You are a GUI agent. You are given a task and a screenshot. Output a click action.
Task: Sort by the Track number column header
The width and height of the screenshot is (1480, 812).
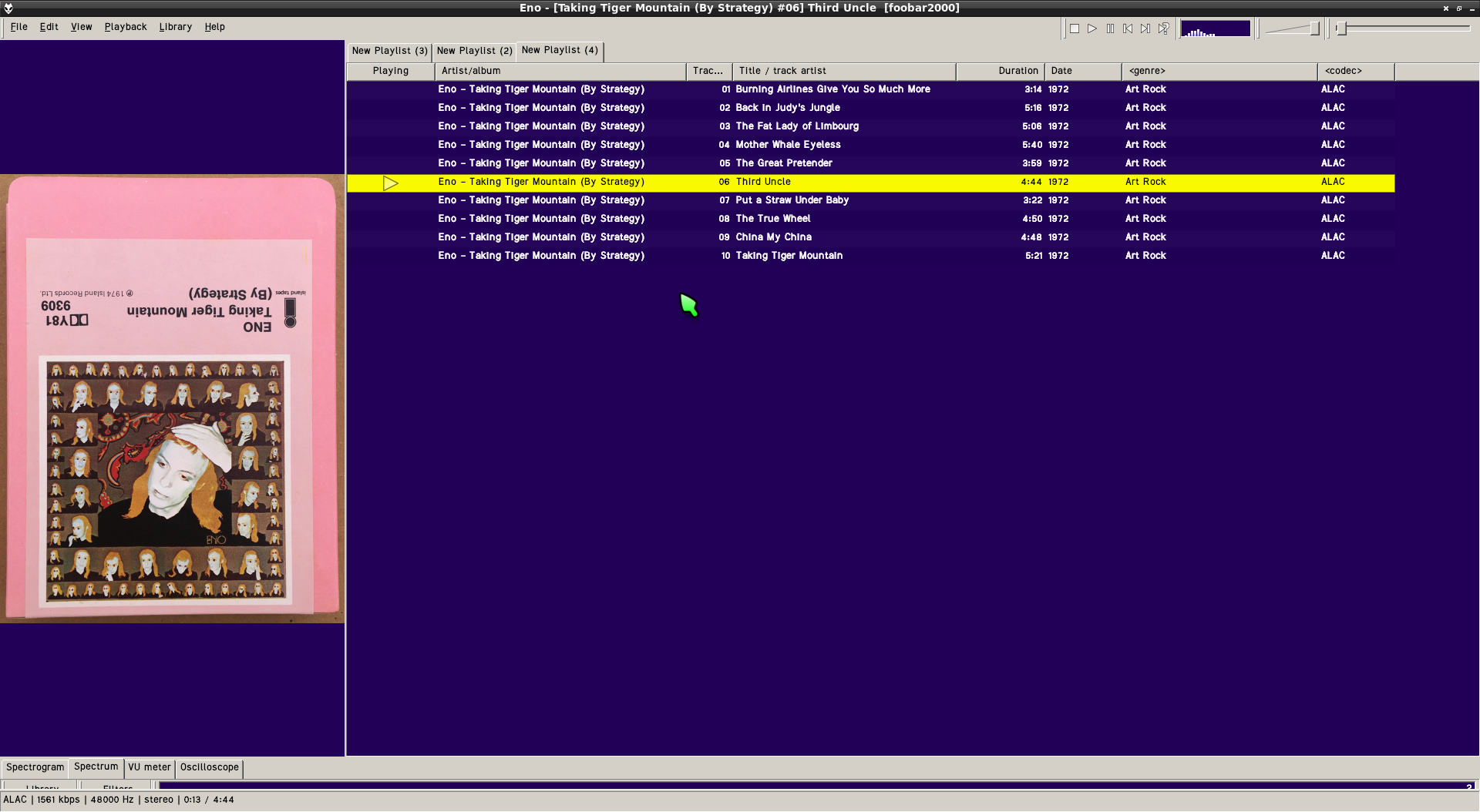(x=709, y=71)
